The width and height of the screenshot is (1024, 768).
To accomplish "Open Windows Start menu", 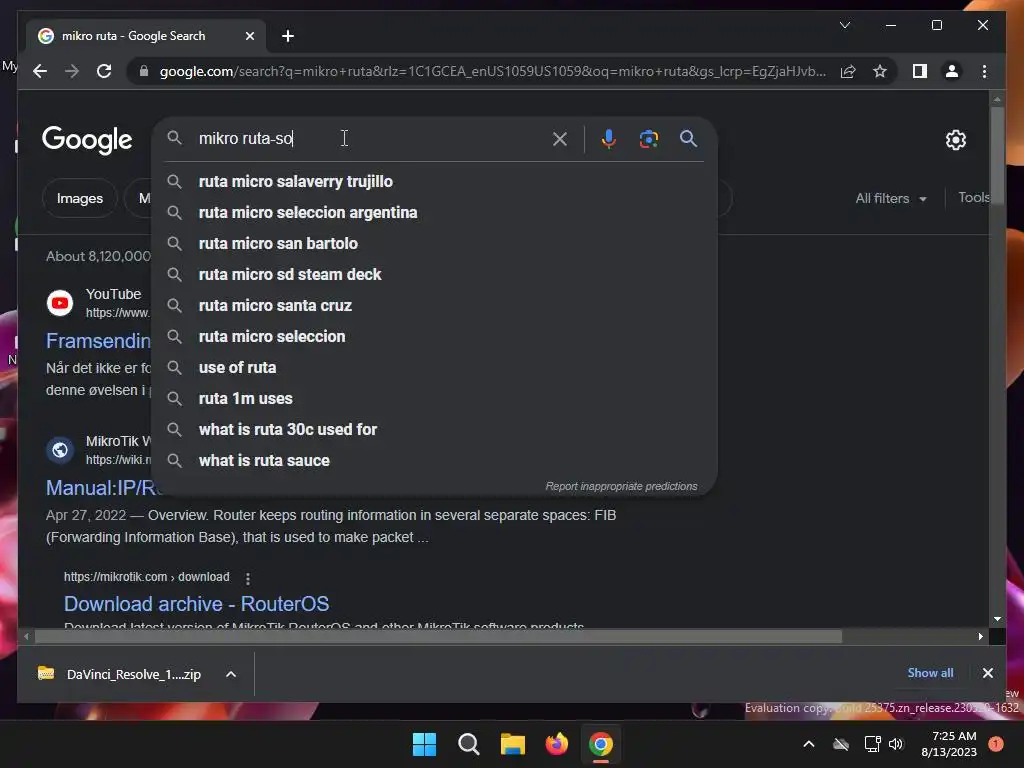I will 424,744.
